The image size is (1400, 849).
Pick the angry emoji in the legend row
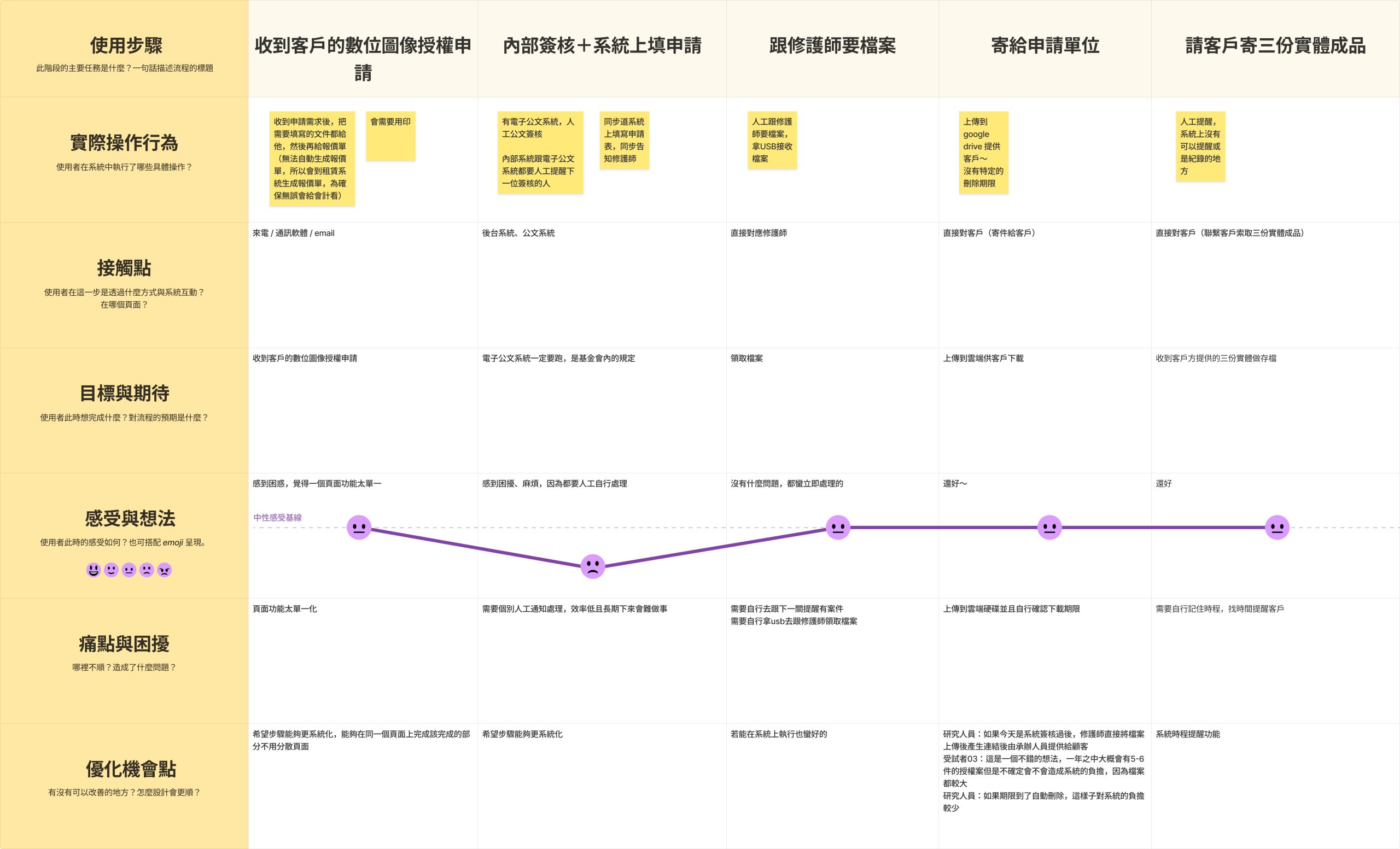tap(164, 570)
